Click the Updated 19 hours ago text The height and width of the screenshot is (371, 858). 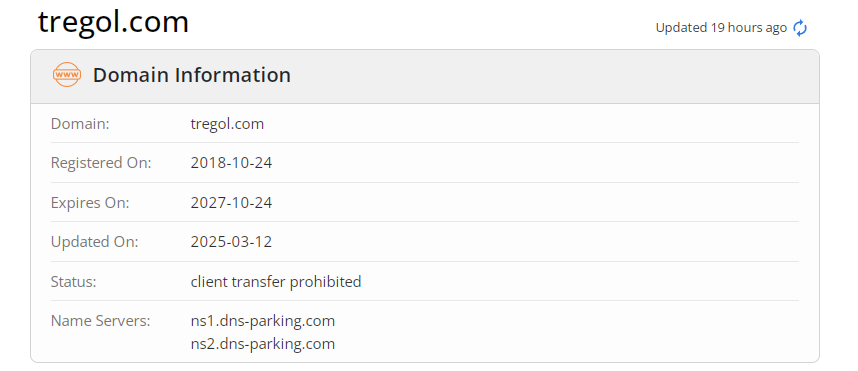pos(721,28)
